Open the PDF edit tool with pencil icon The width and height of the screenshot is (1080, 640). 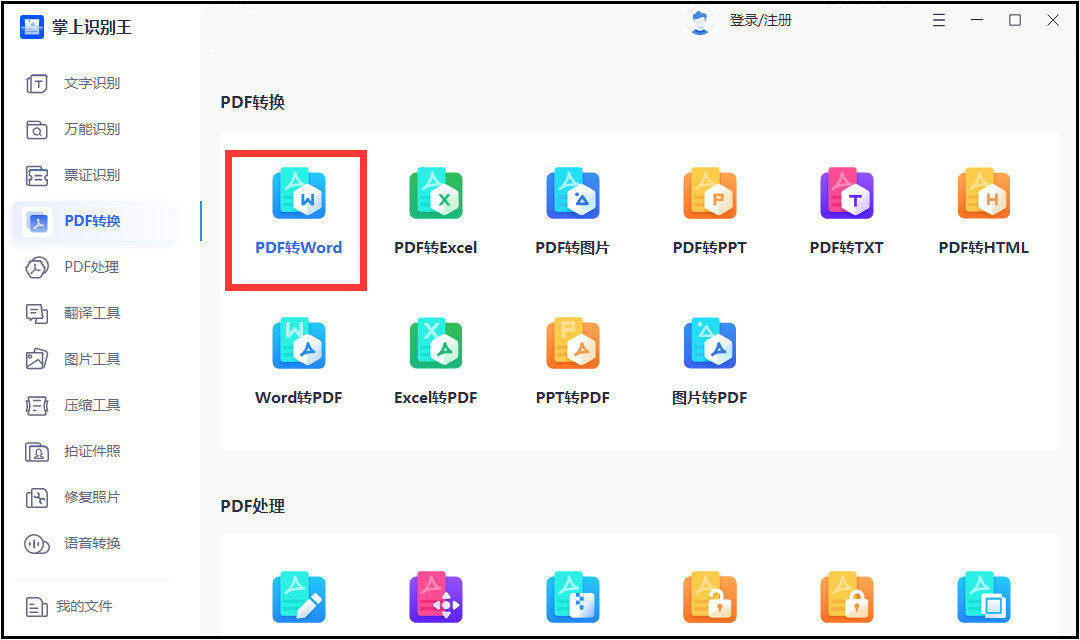pos(298,597)
